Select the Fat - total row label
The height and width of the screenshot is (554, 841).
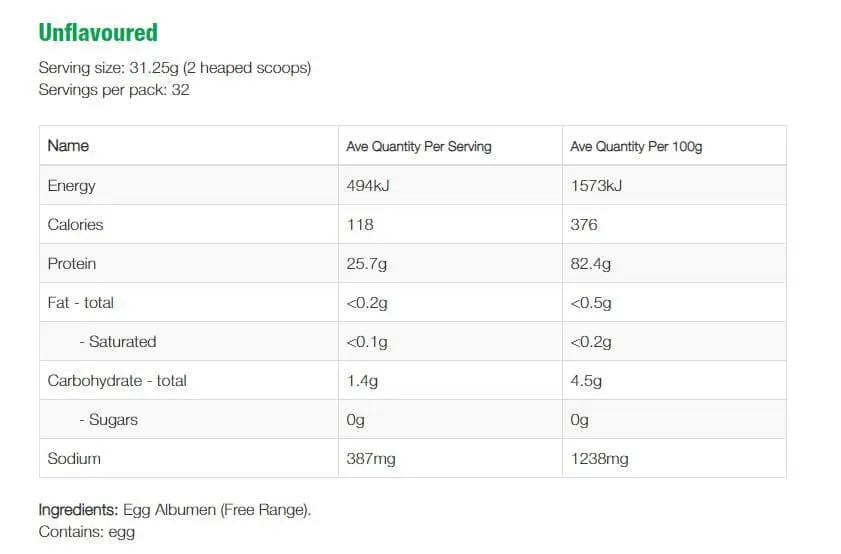point(81,303)
